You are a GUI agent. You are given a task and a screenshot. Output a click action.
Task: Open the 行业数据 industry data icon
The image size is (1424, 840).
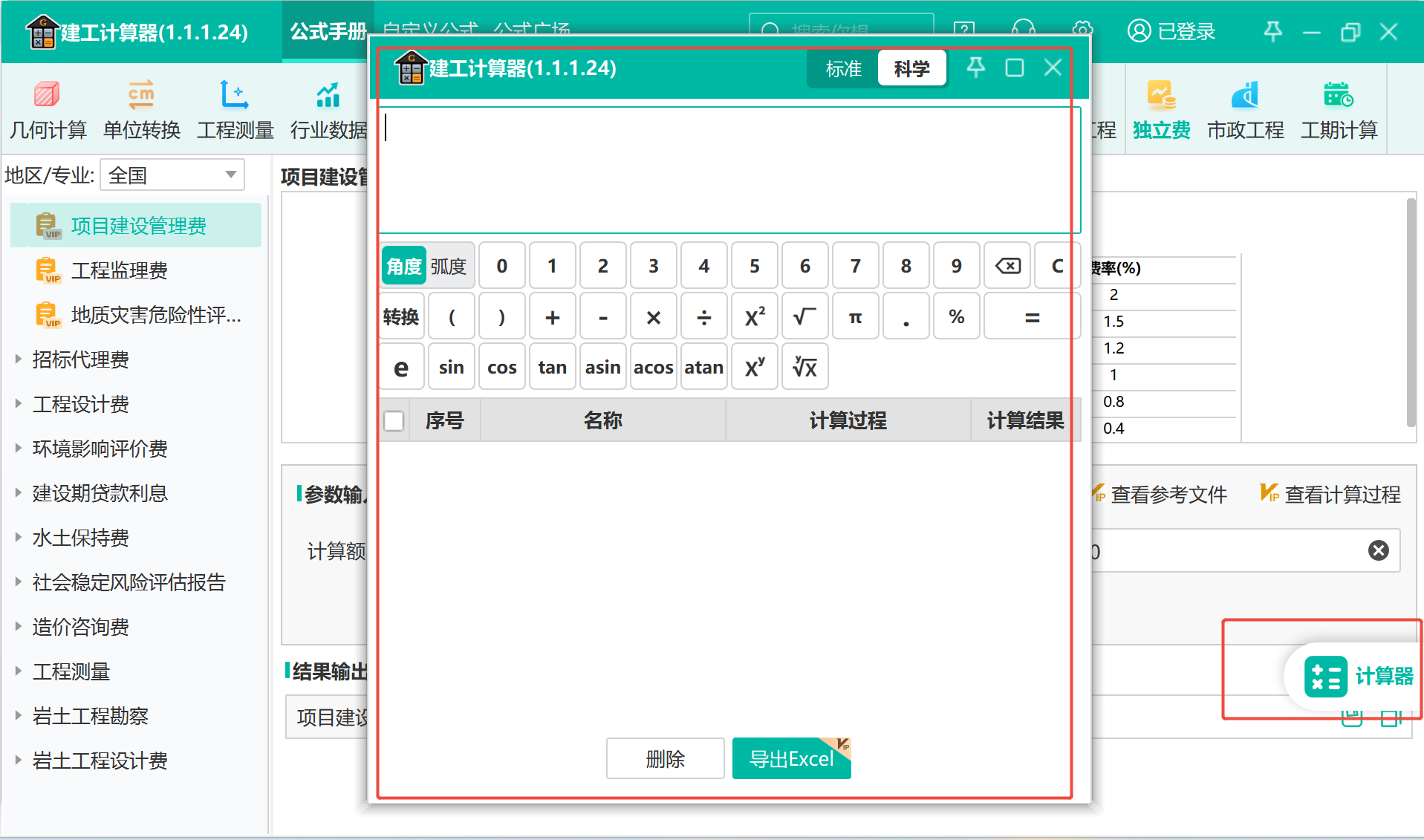pyautogui.click(x=328, y=110)
